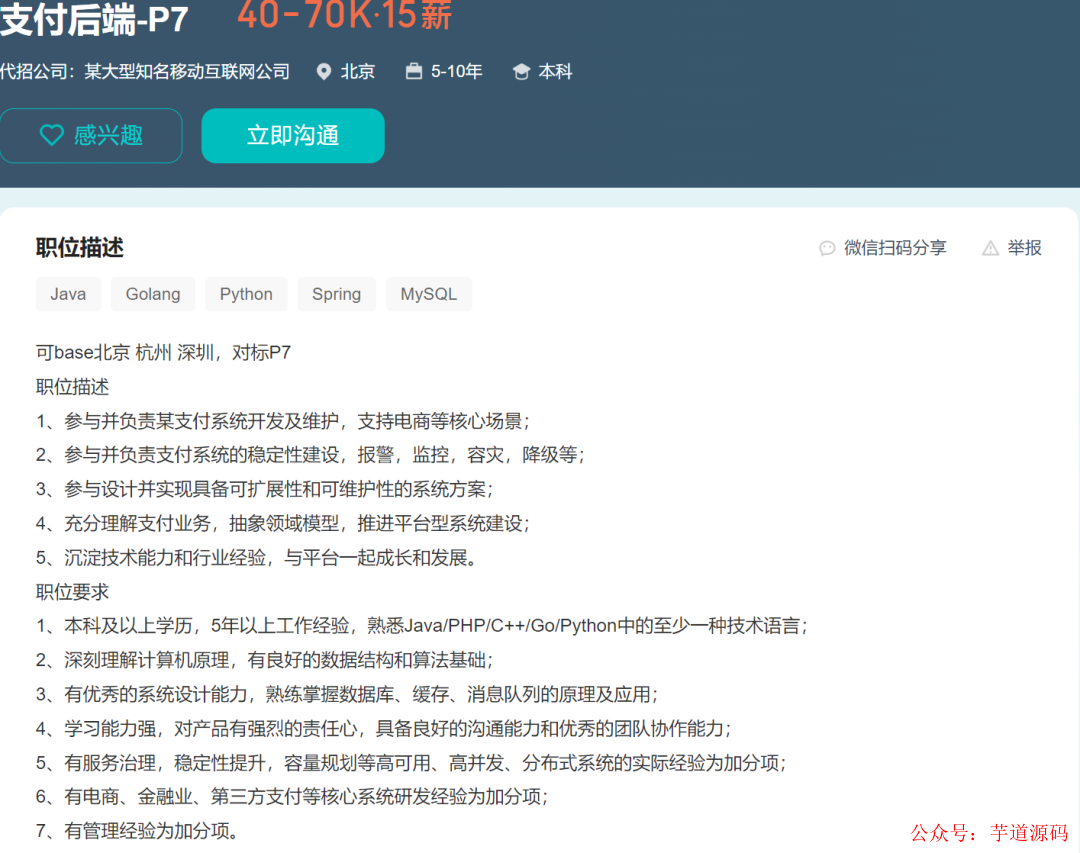Screen dimensions: 1080x853
Task: Click description item 3 about 可扩展性和可维护性
Action: (264, 489)
